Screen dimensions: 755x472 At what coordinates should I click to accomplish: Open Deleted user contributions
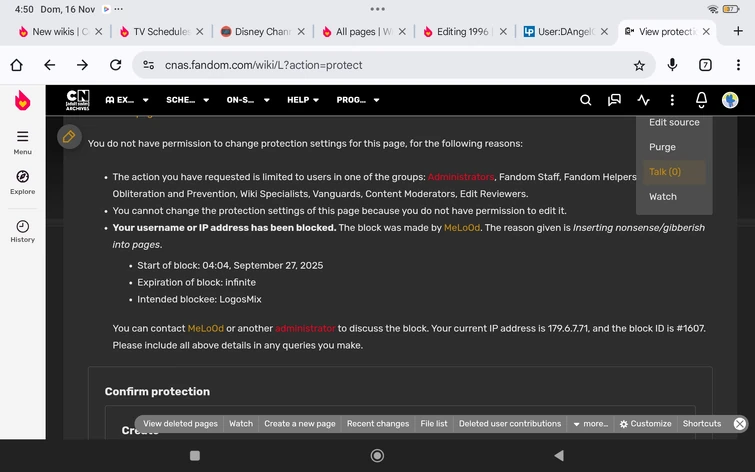click(x=510, y=424)
